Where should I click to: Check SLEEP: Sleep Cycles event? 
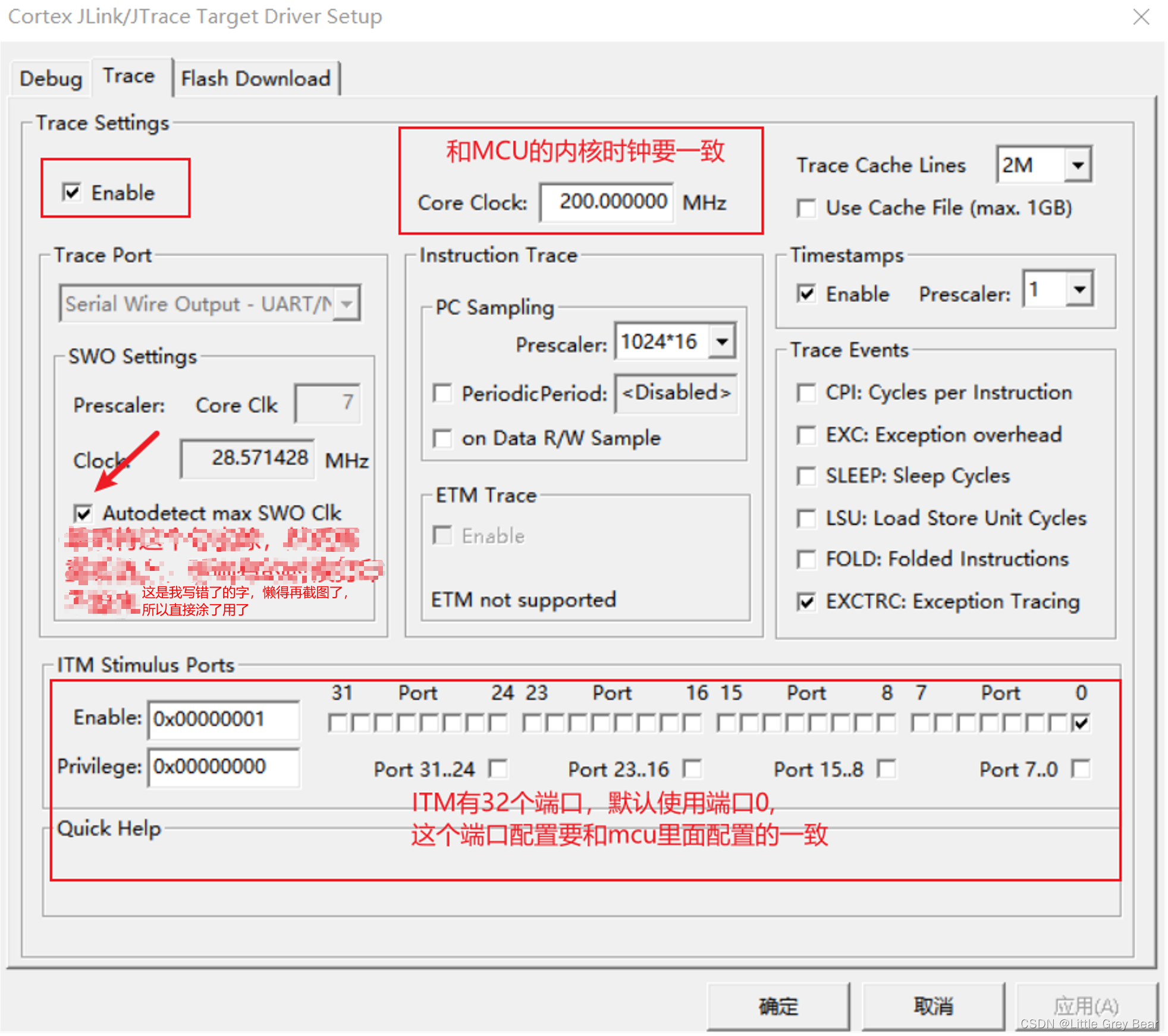pyautogui.click(x=806, y=476)
